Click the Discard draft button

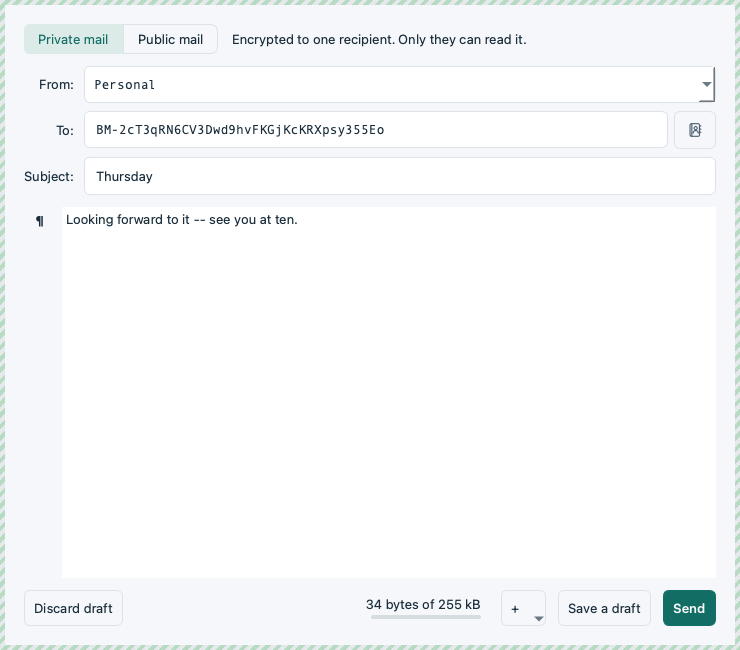point(74,608)
